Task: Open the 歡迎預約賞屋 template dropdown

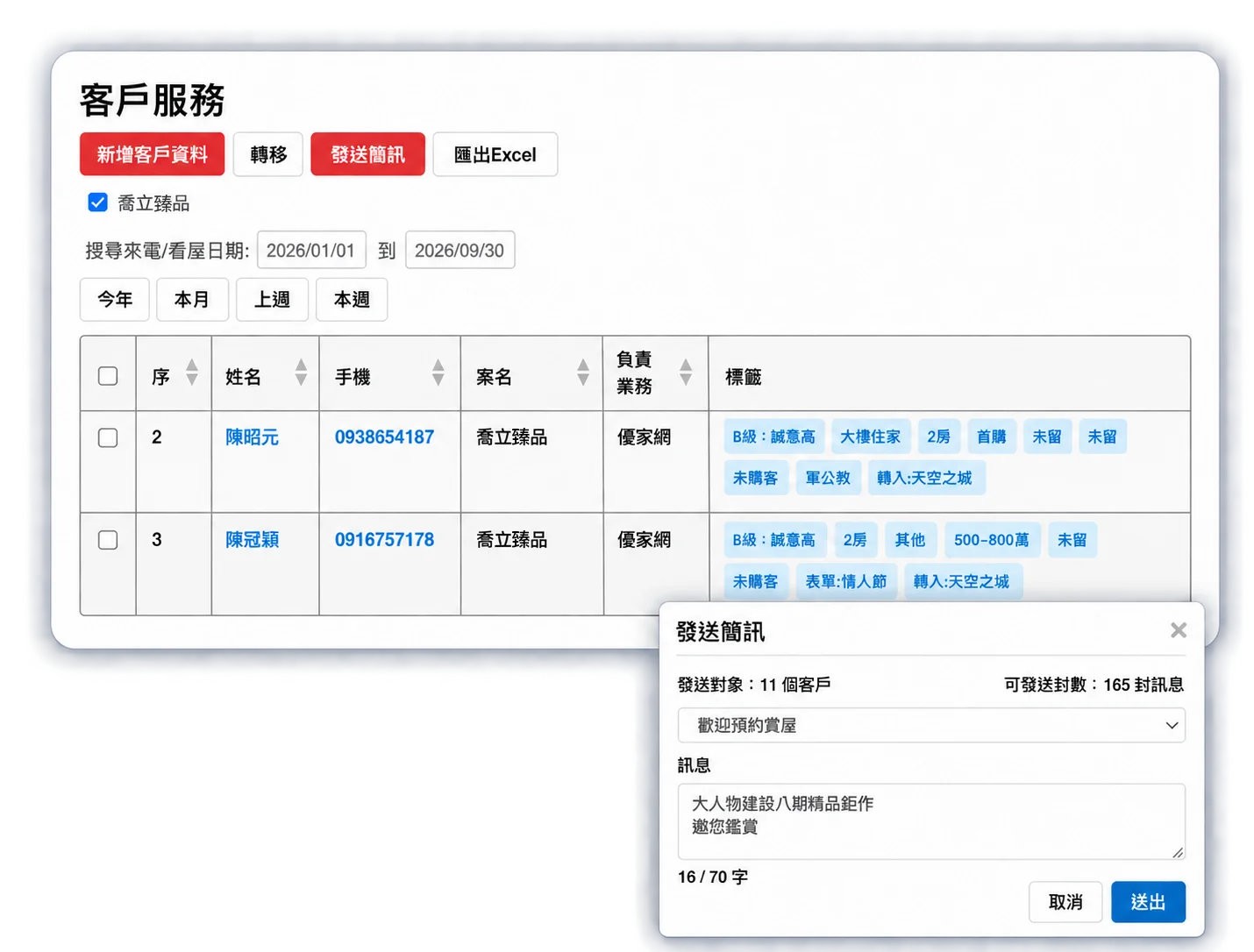Action: click(931, 725)
